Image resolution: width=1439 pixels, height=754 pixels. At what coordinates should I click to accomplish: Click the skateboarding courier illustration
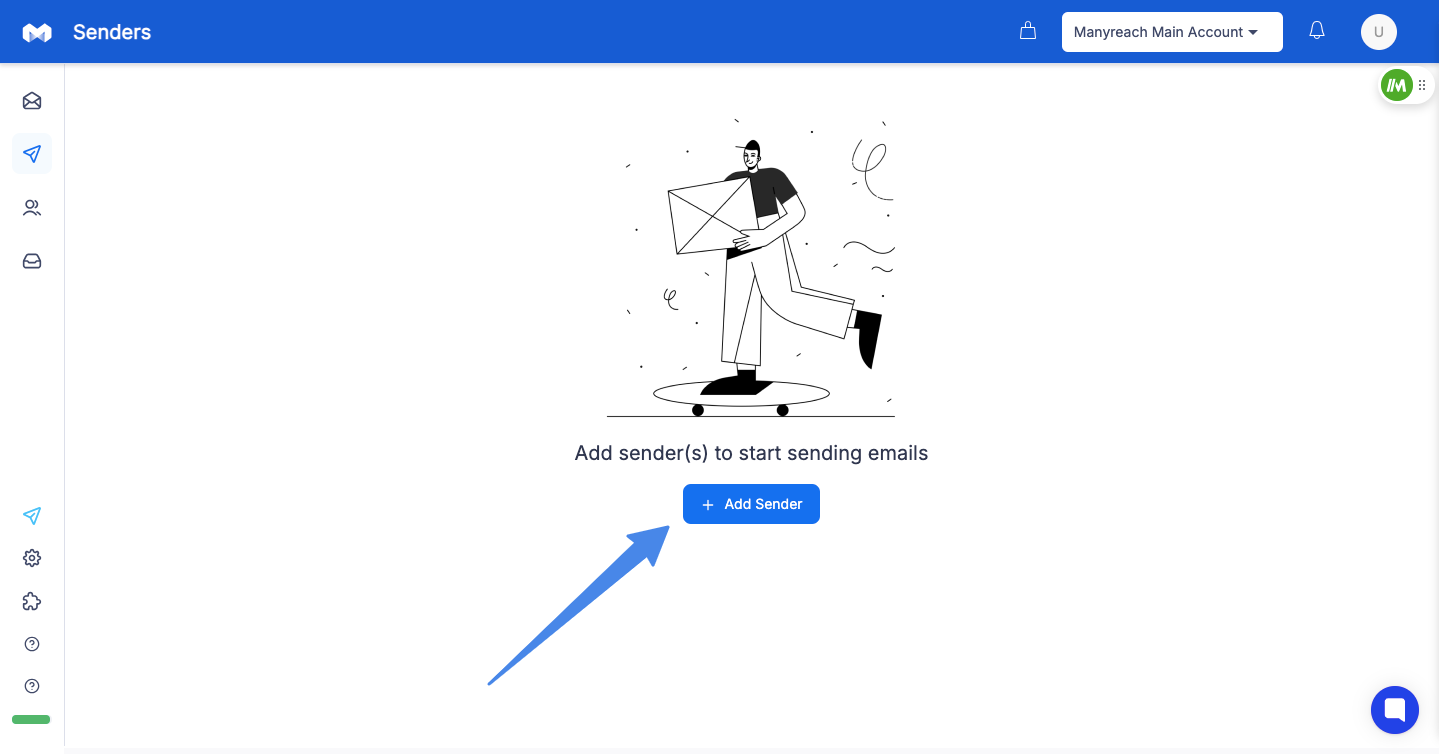click(x=751, y=268)
